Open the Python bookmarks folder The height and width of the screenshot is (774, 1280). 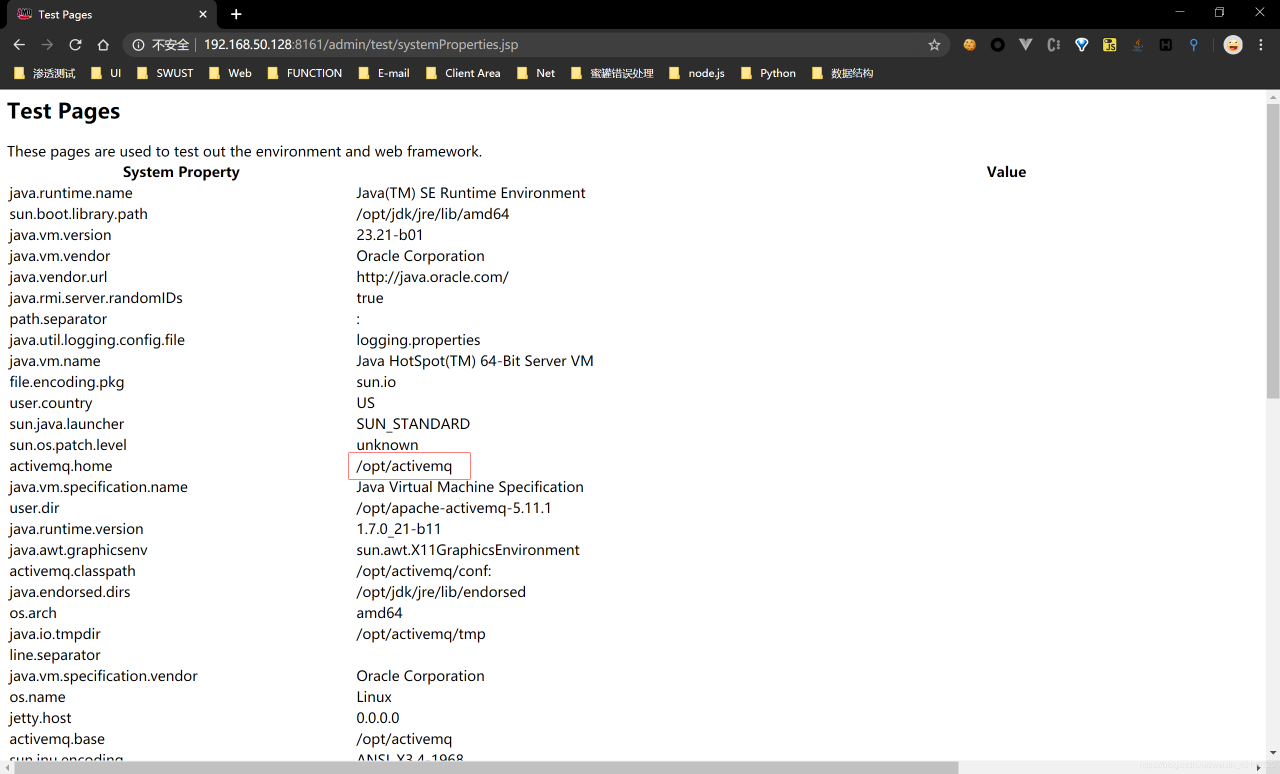pyautogui.click(x=768, y=73)
